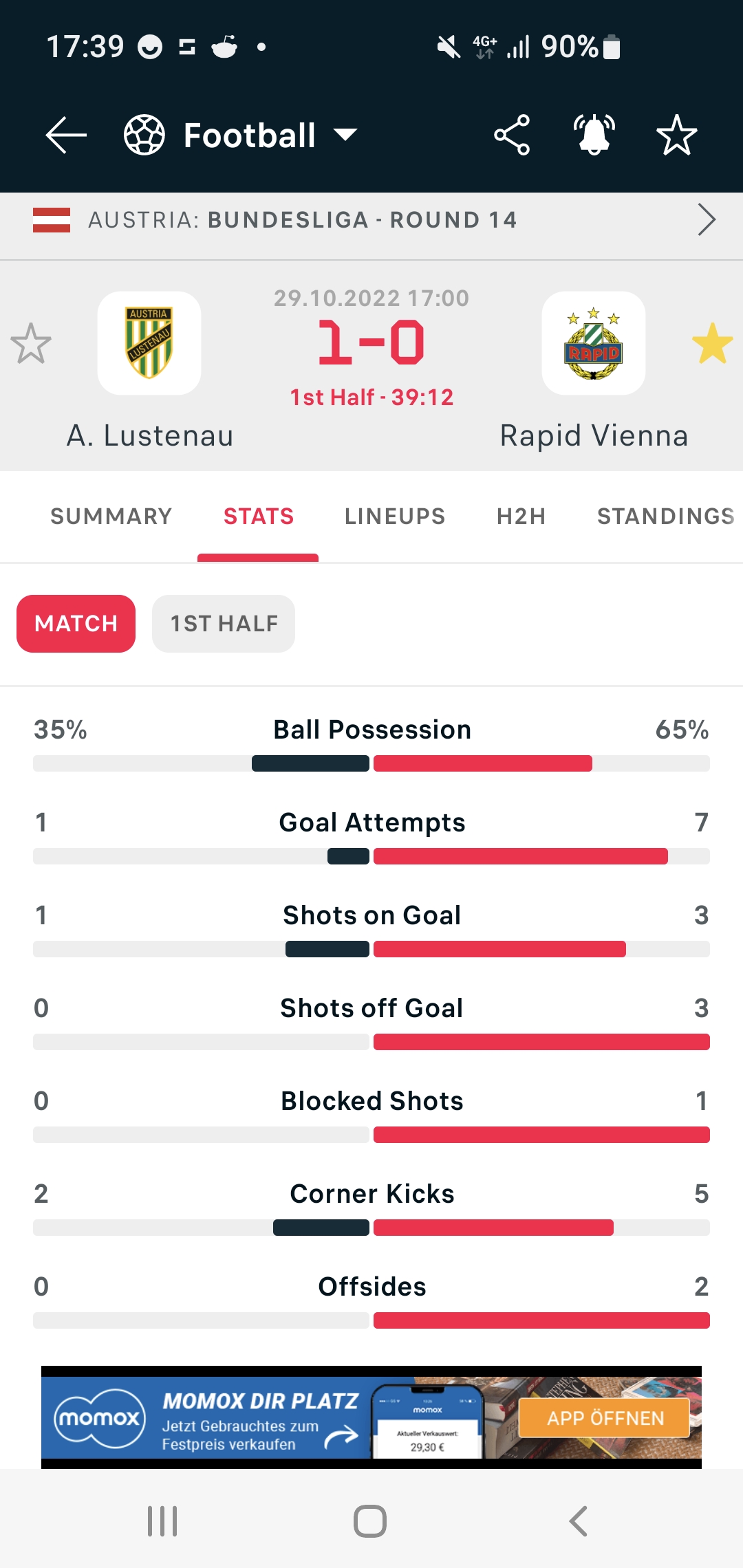The width and height of the screenshot is (743, 1568).
Task: Favorite the match with header star
Action: (x=677, y=135)
